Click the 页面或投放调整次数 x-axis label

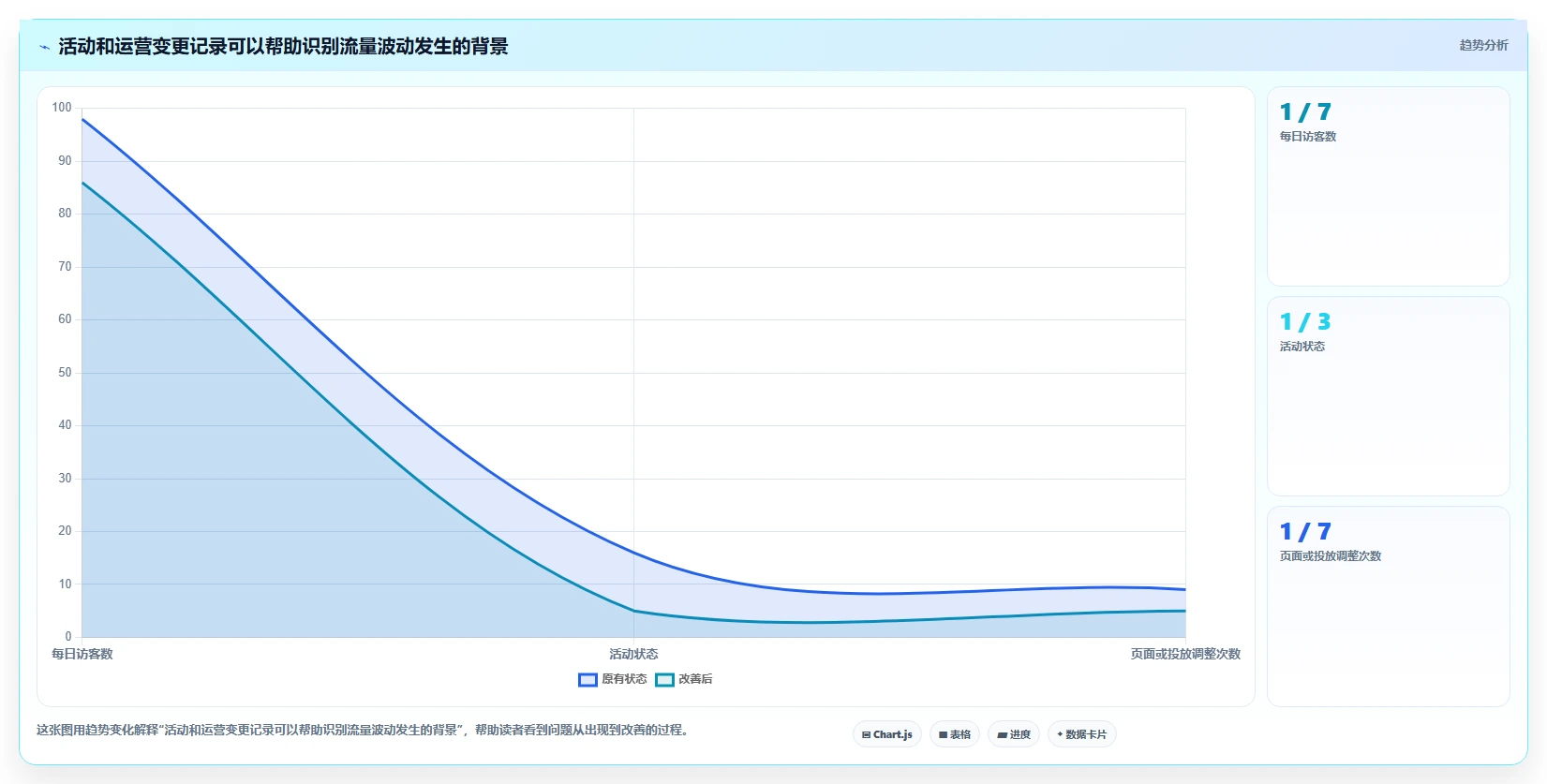tap(1185, 654)
